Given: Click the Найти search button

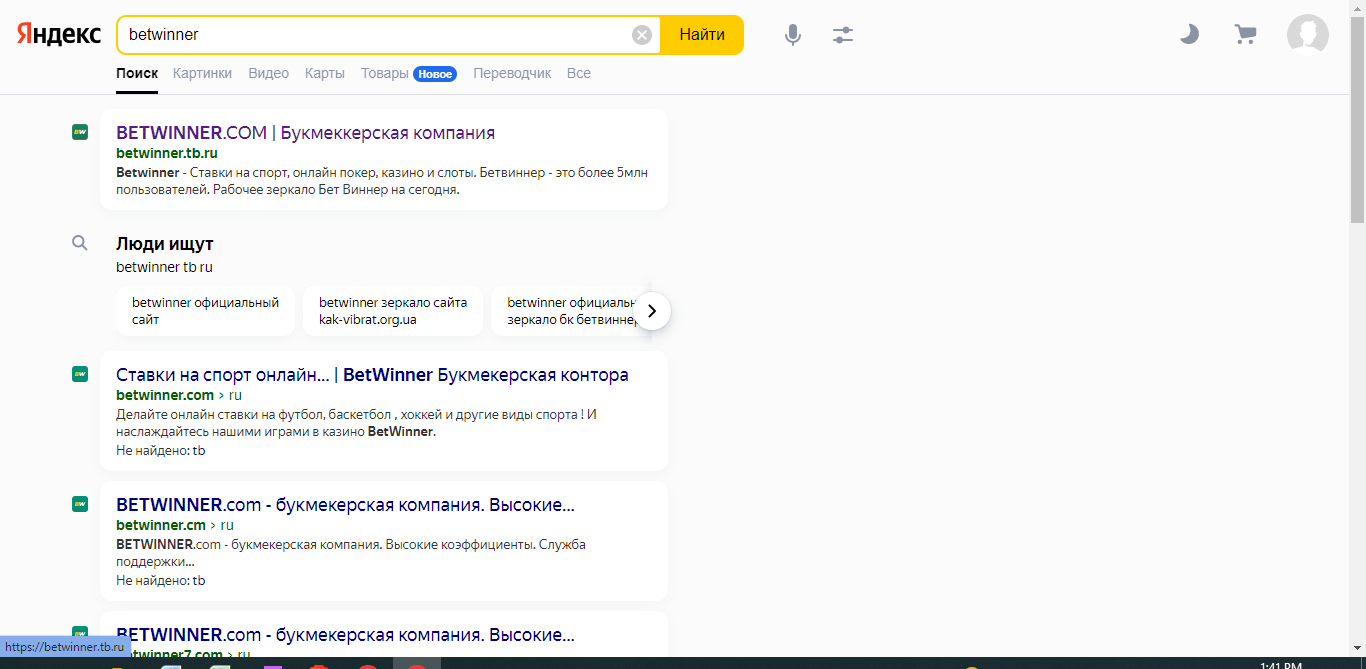Looking at the screenshot, I should click(x=702, y=35).
